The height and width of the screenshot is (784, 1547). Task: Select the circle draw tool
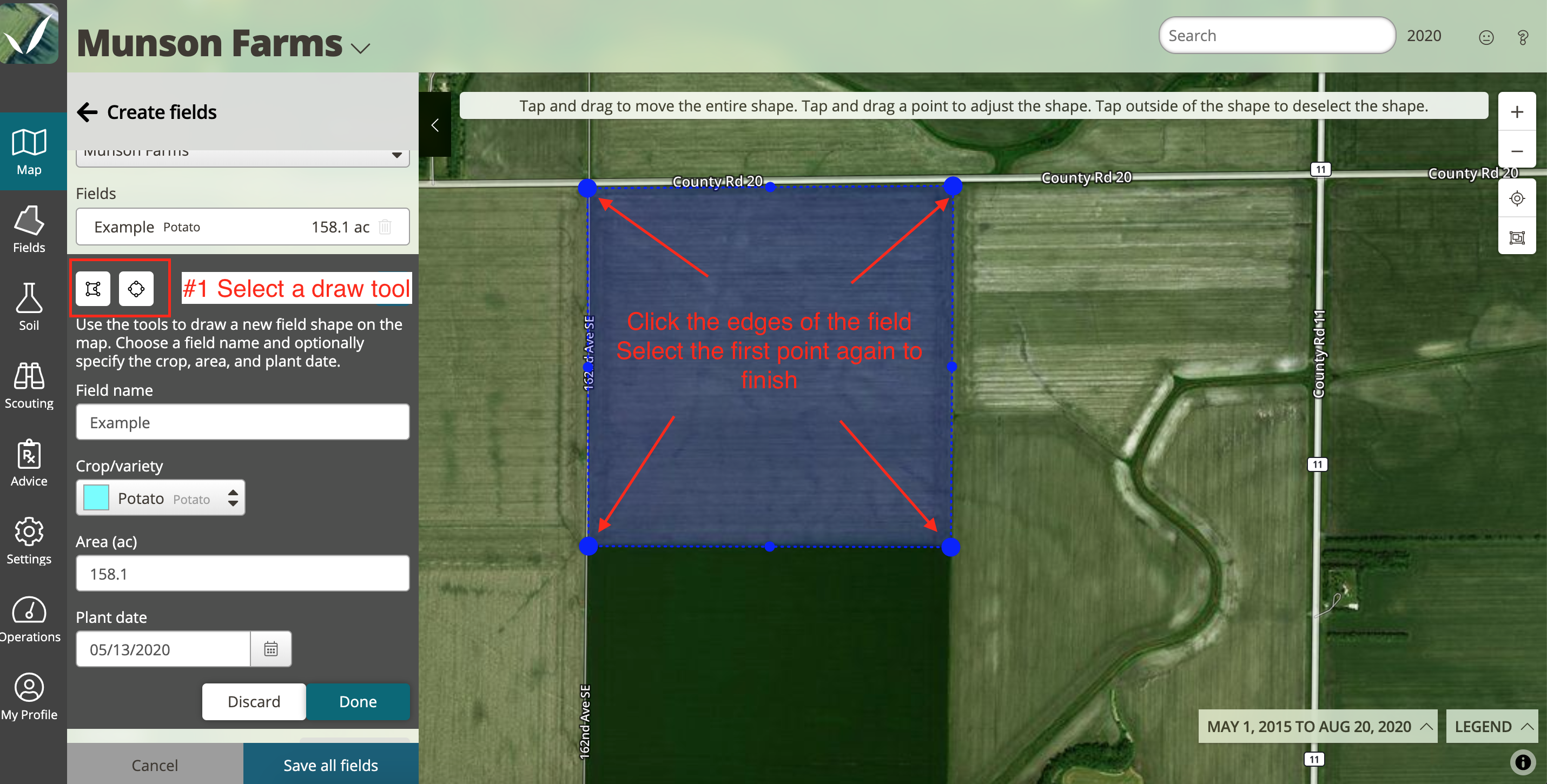[136, 289]
